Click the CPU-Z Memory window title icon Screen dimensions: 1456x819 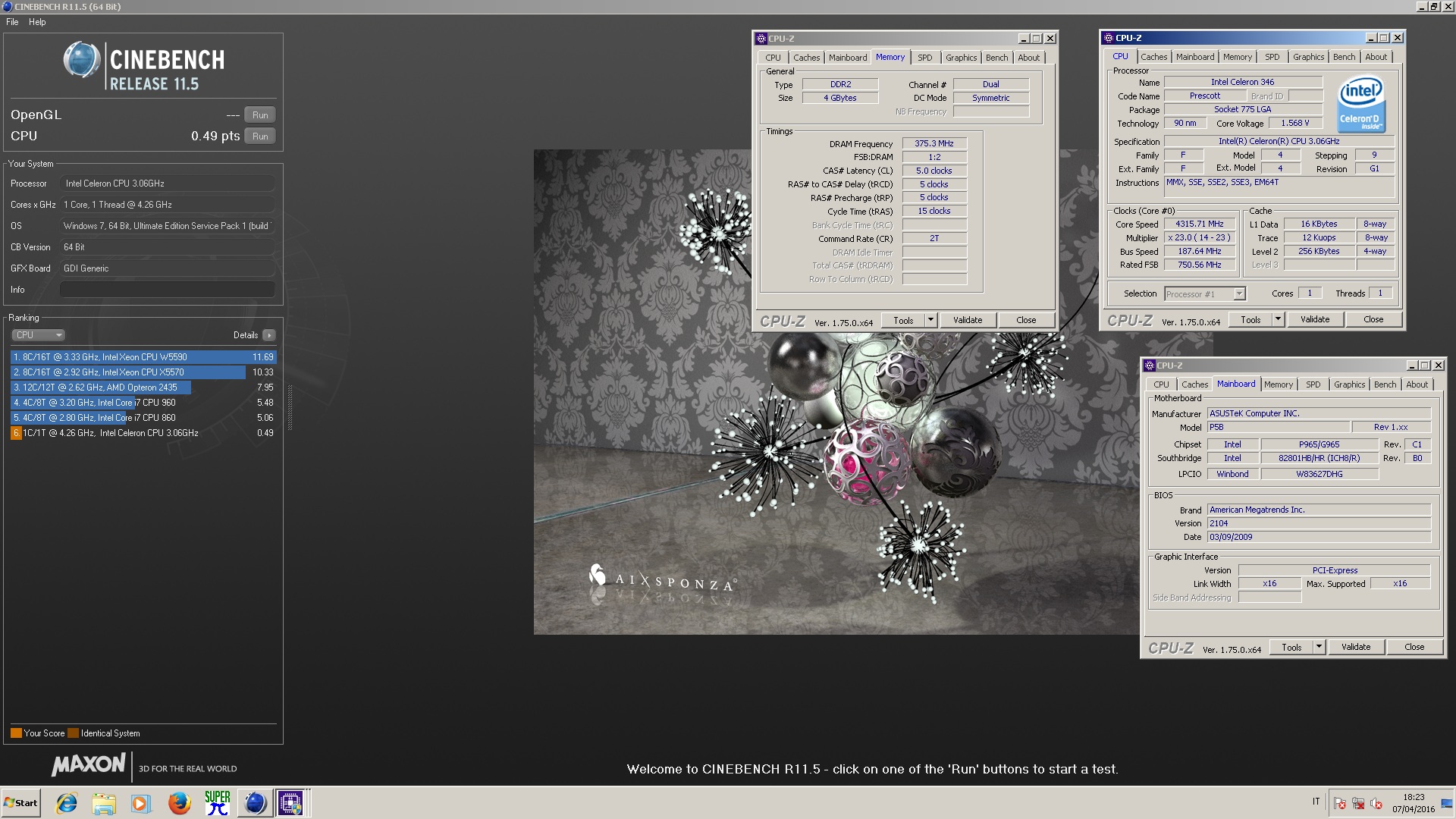click(761, 39)
